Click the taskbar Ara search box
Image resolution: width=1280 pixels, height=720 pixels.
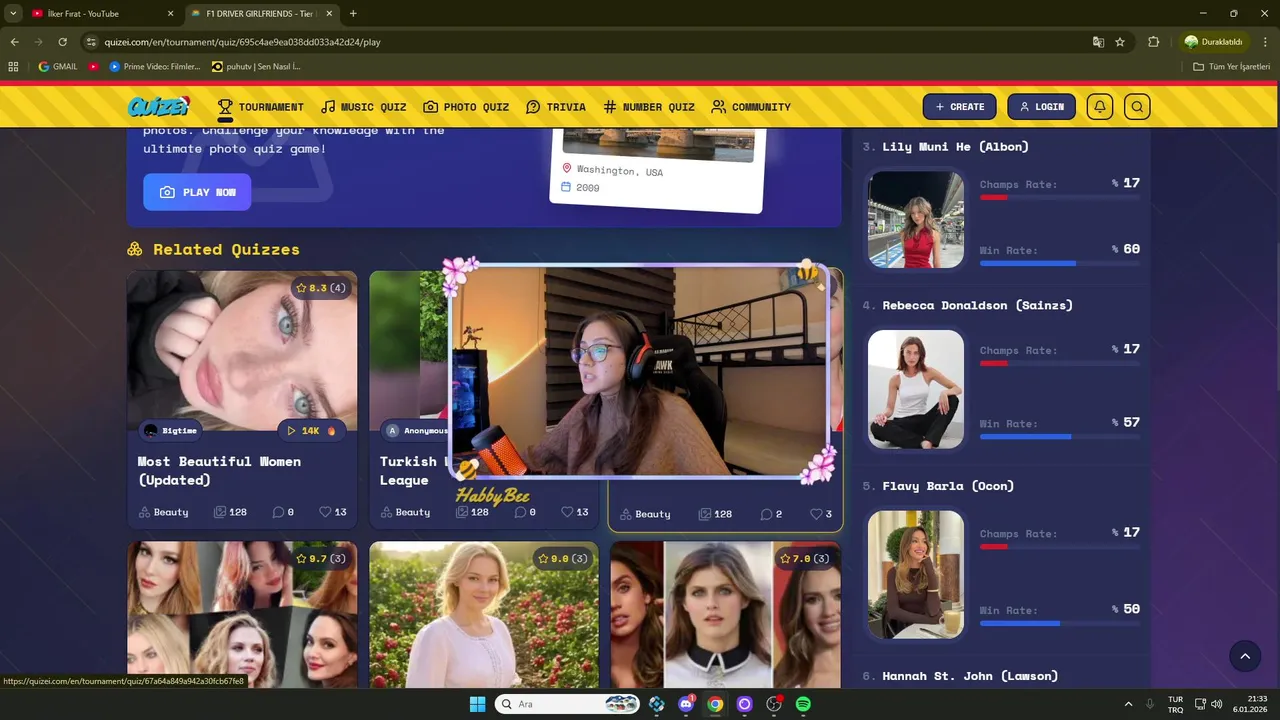[567, 704]
